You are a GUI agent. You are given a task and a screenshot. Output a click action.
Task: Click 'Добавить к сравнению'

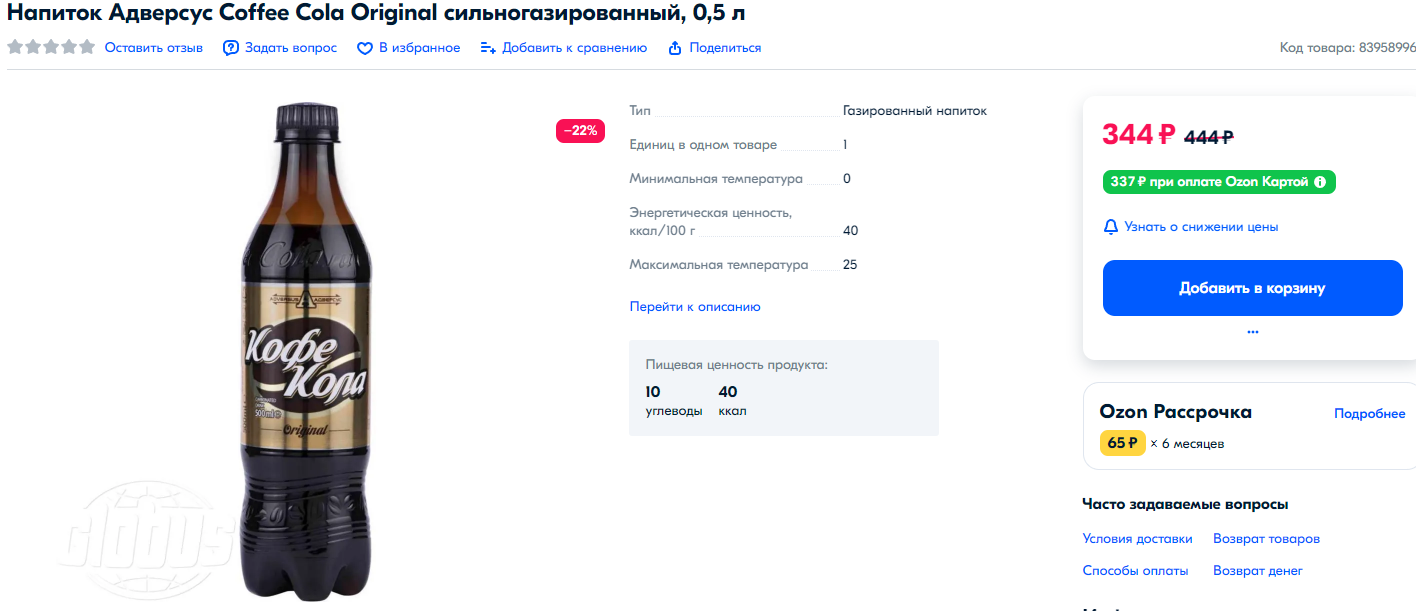[x=575, y=48]
